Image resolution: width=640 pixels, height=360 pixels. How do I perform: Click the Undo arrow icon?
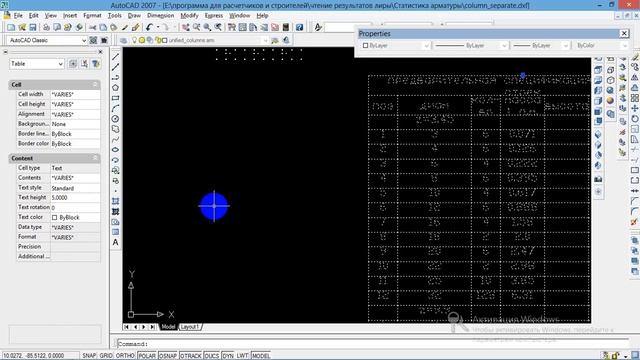[x=149, y=27]
